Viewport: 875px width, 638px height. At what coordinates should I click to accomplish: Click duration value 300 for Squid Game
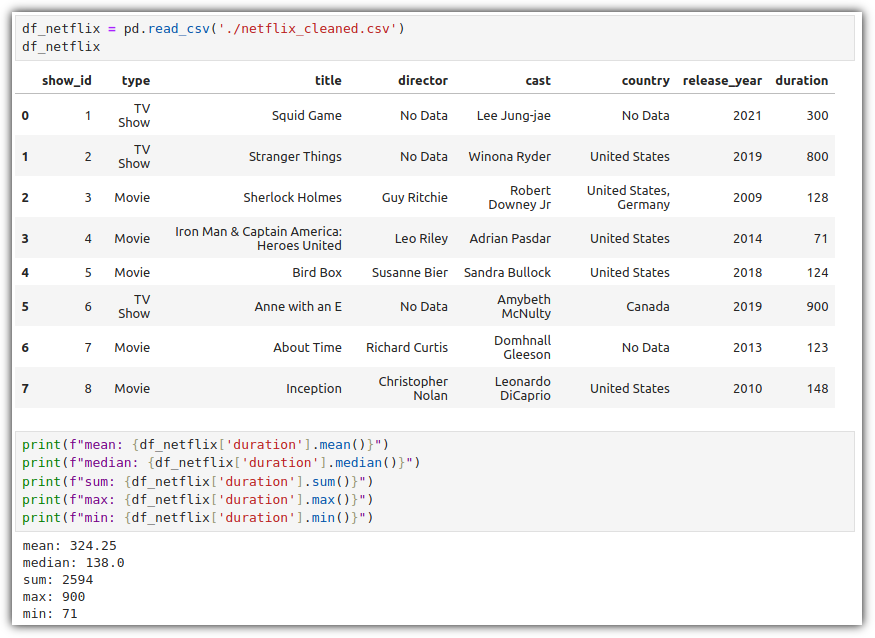pos(817,116)
